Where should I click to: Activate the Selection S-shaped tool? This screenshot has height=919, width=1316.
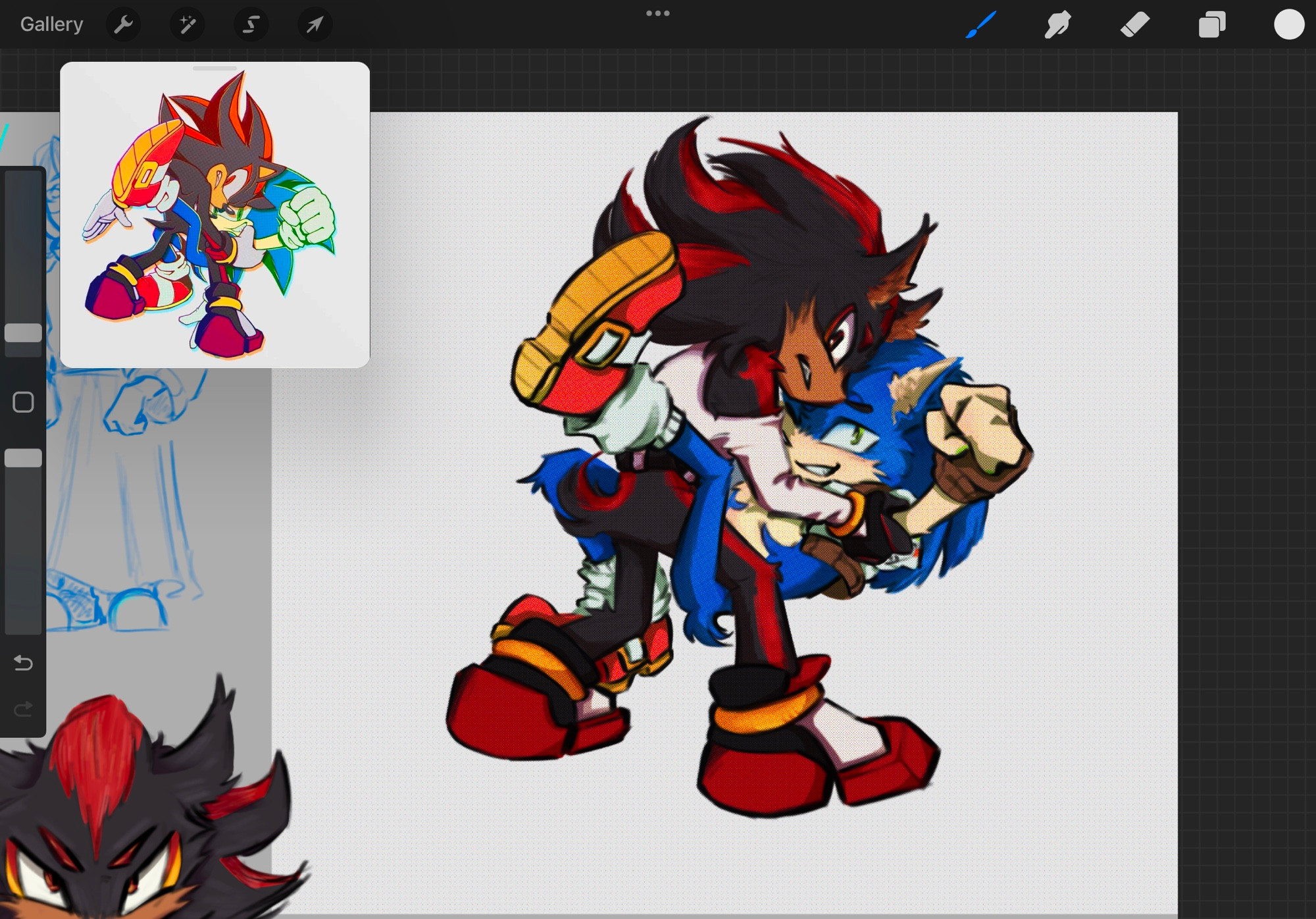[251, 25]
